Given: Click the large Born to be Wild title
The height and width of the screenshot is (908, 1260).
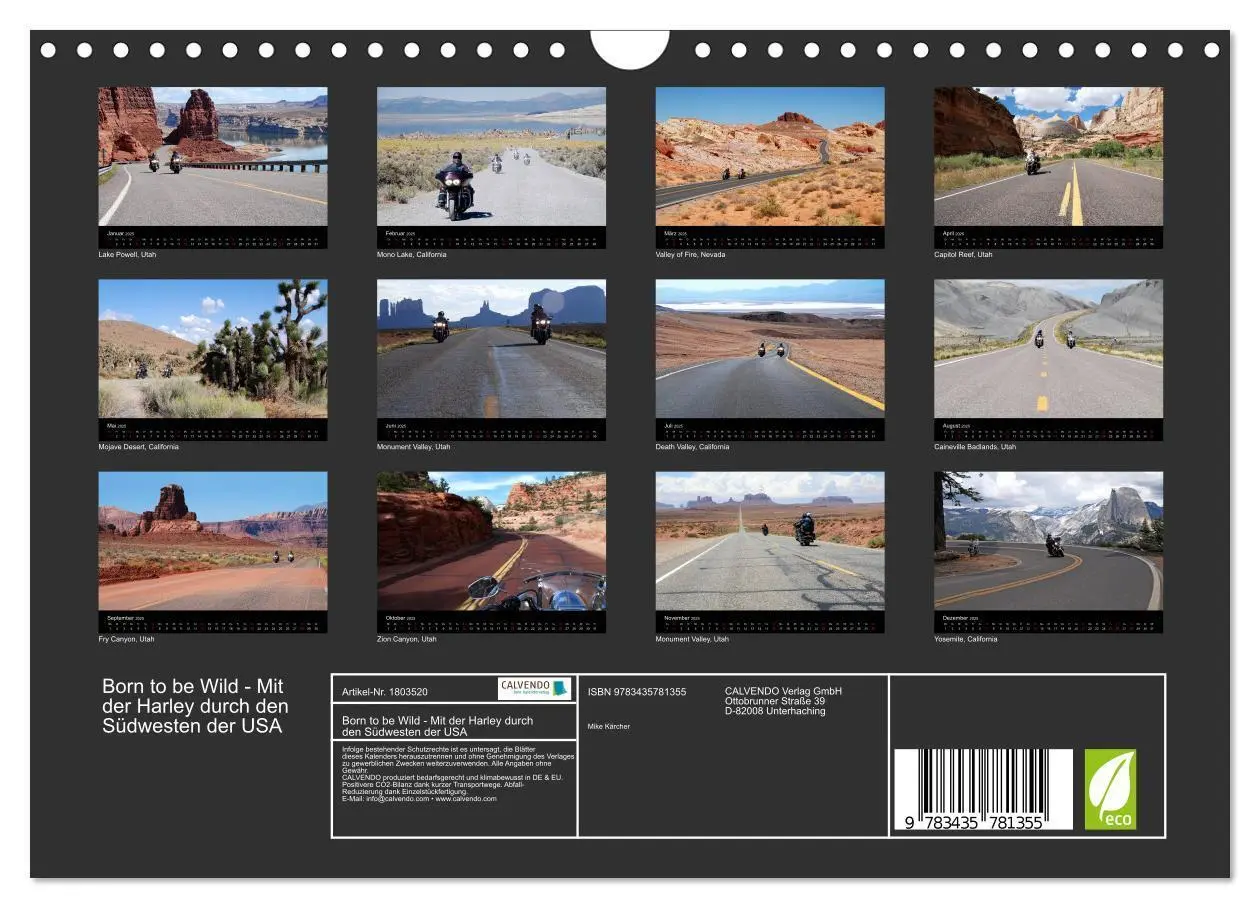Looking at the screenshot, I should pos(195,706).
